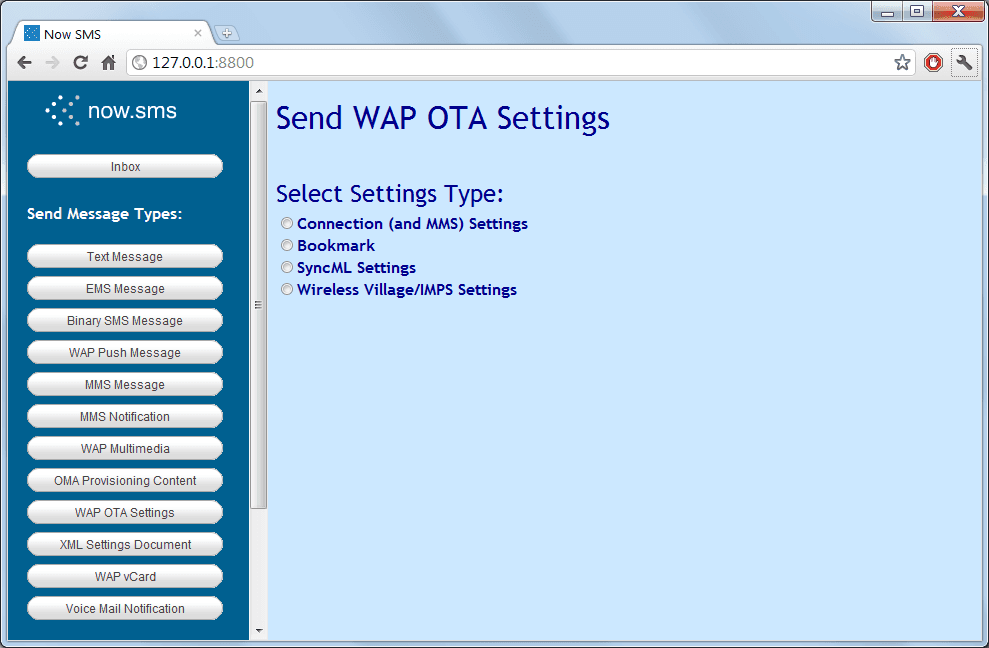The height and width of the screenshot is (648, 989).
Task: Open XML Settings Document
Action: [125, 545]
